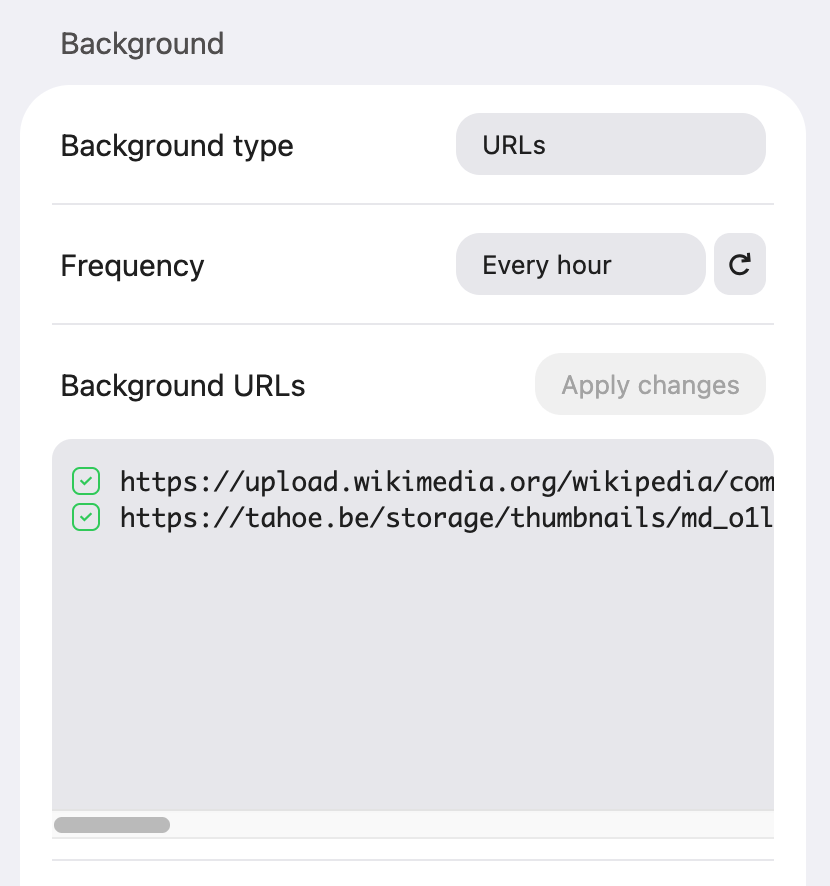The image size is (830, 886).
Task: Open the Frequency dropdown showing Every hour
Action: click(x=580, y=264)
